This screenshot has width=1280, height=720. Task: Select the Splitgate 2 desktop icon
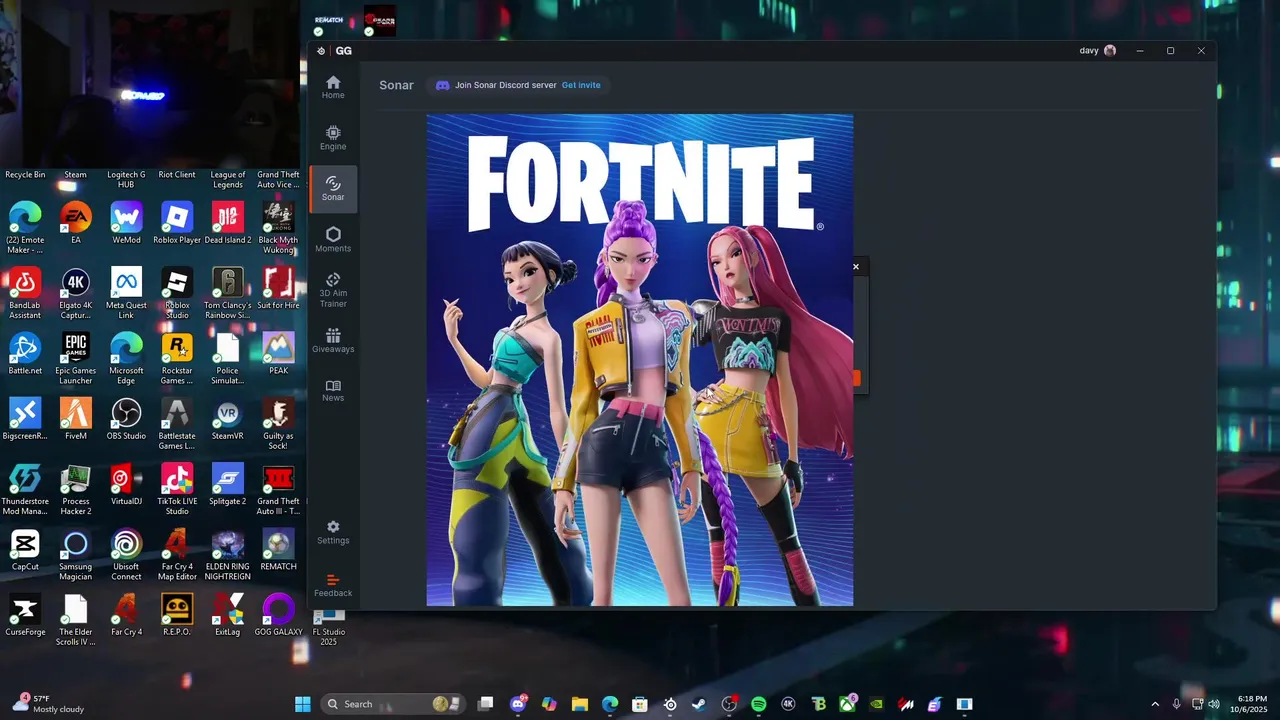tap(228, 484)
